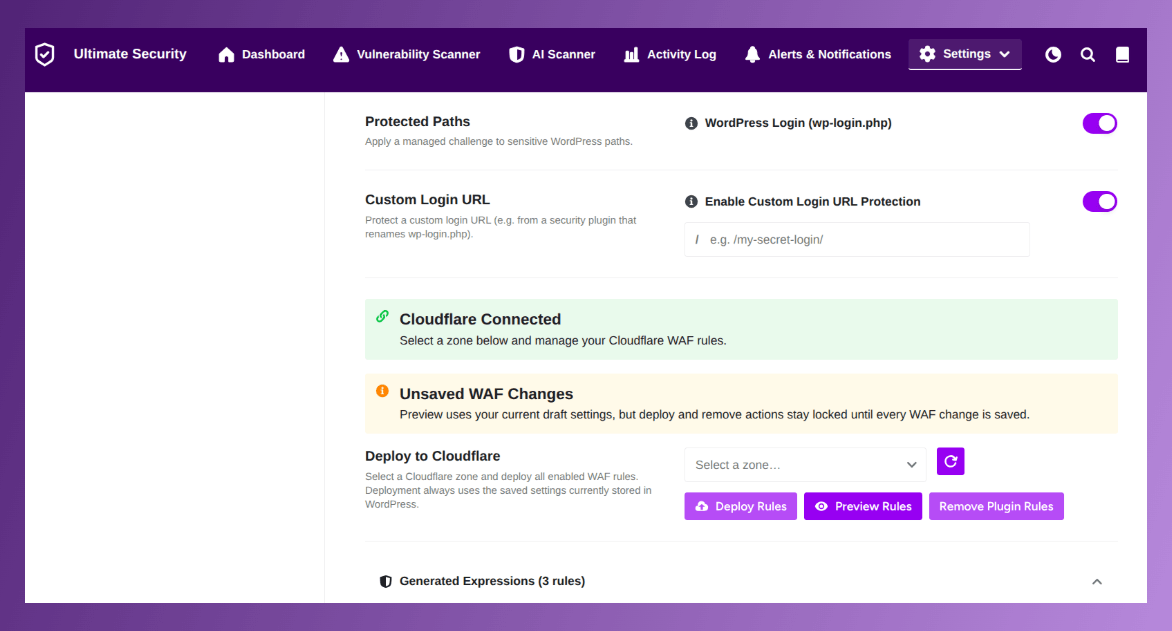The height and width of the screenshot is (631, 1172).
Task: Open the Settings menu
Action: click(x=965, y=55)
